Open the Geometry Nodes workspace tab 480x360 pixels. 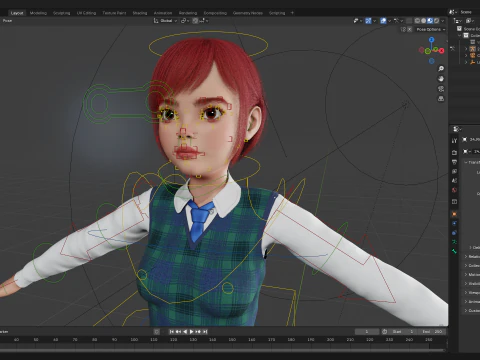point(248,13)
